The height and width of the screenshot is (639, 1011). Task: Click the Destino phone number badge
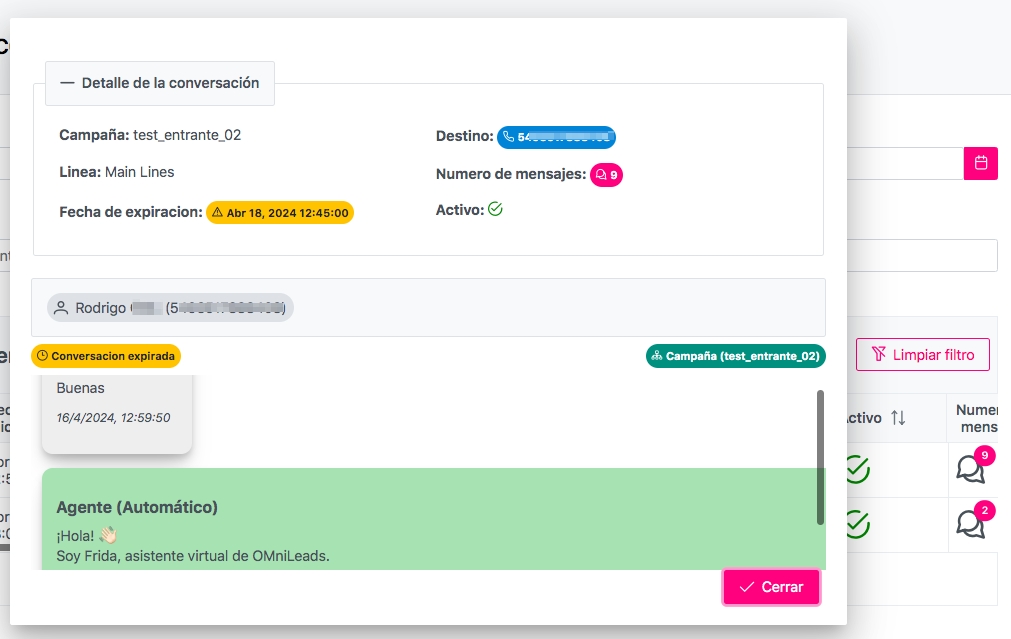556,137
